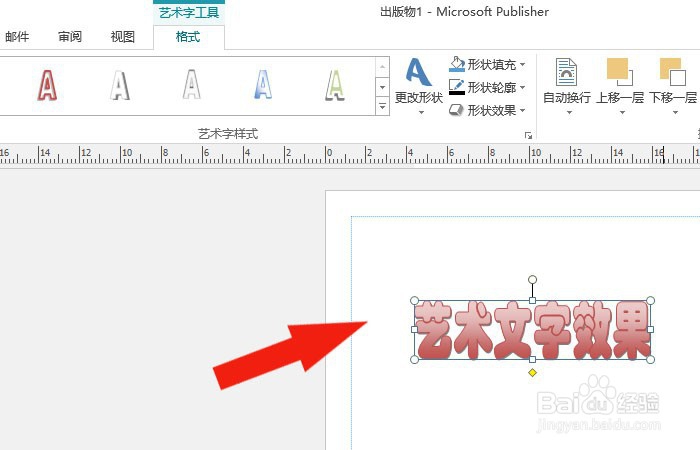This screenshot has height=450, width=700.
Task: Open the 上移一层 dropdown arrow
Action: (x=622, y=112)
